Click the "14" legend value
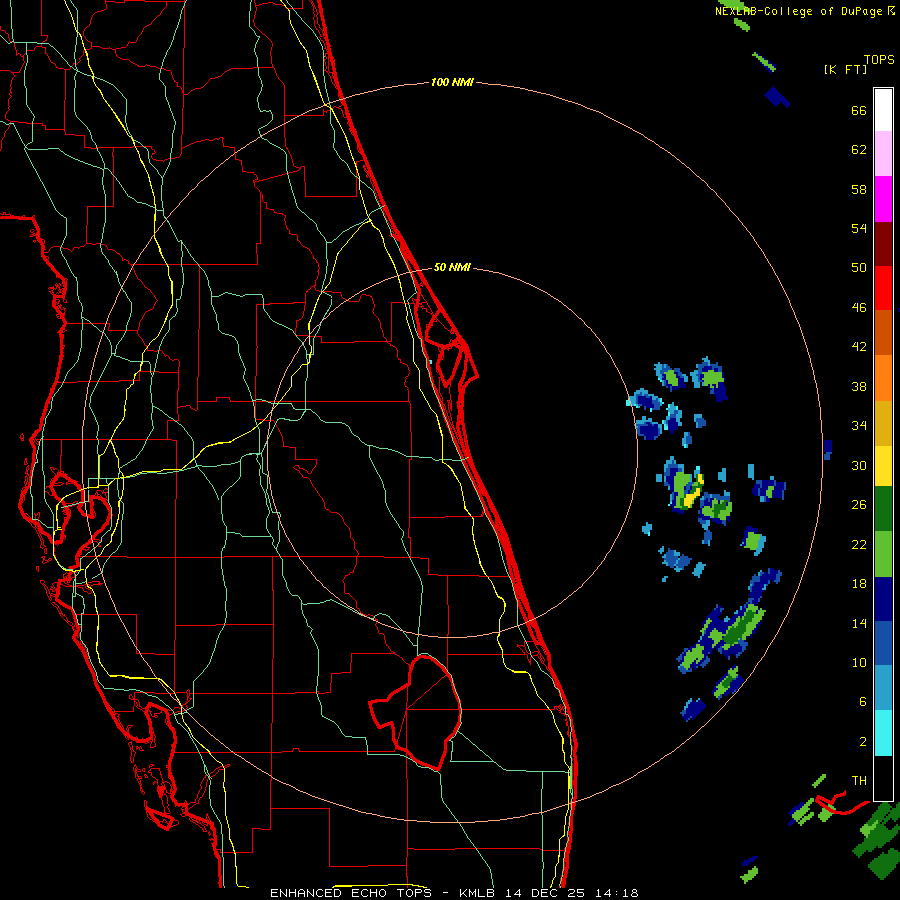The width and height of the screenshot is (900, 900). tap(859, 623)
